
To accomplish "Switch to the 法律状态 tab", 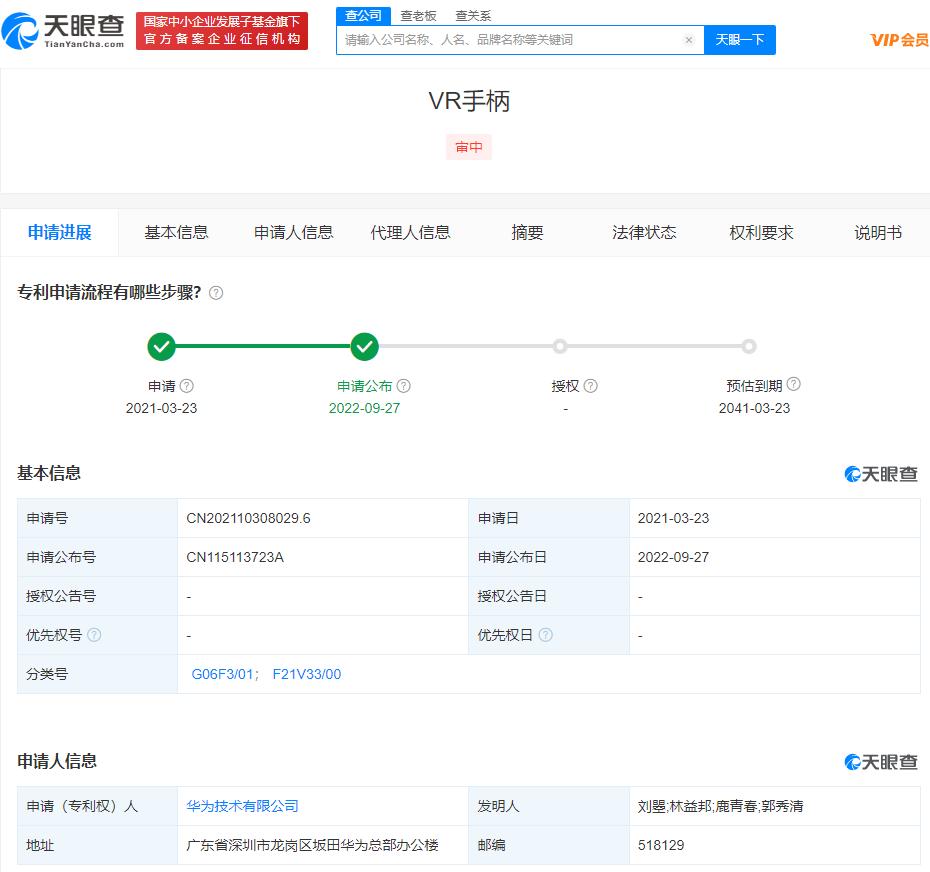I will coord(644,233).
